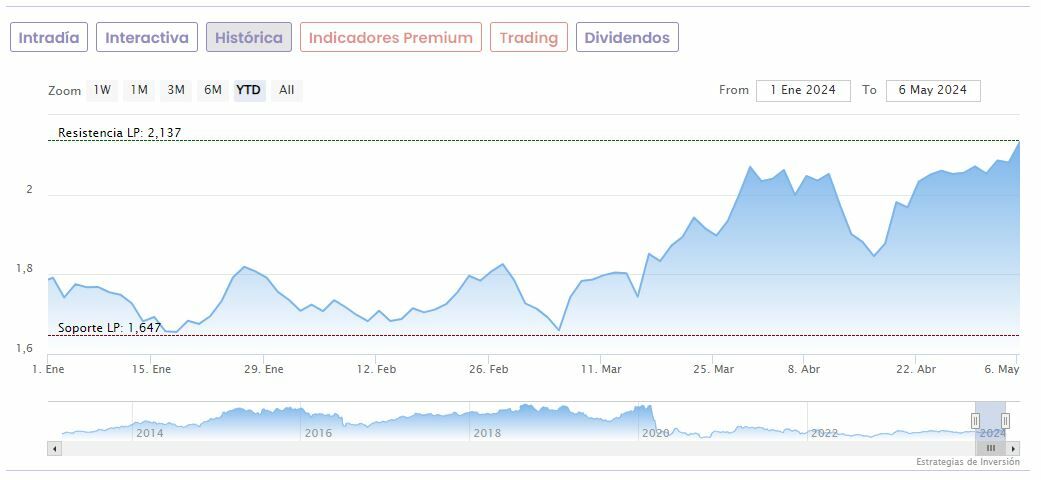Viewport: 1041px width, 480px height.
Task: Open Indicadores Premium tab
Action: (390, 37)
